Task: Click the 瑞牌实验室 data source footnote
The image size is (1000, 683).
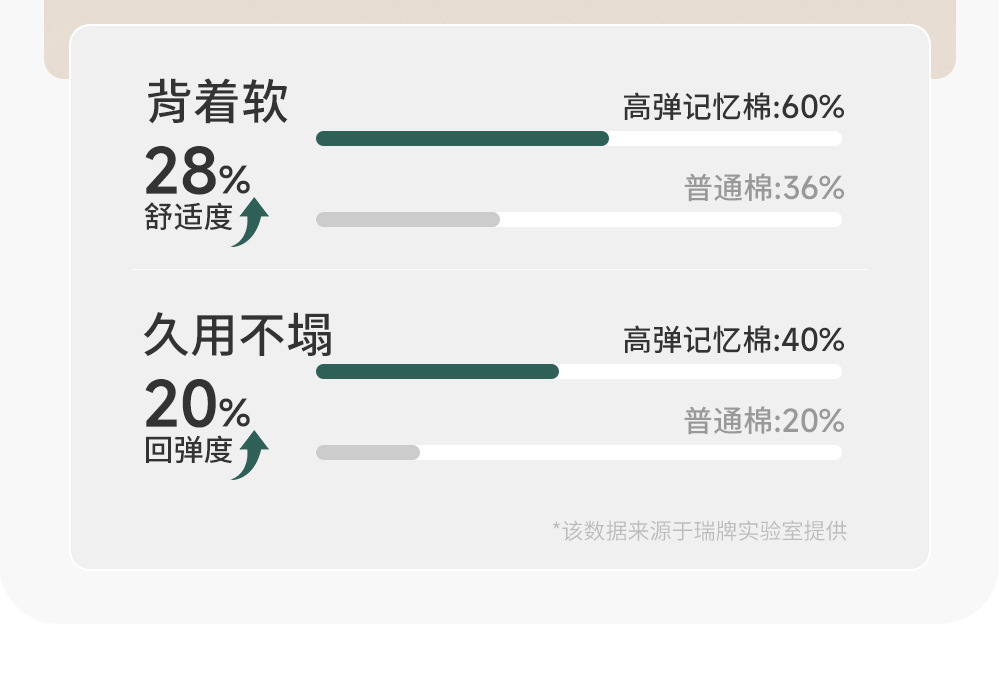Action: [699, 530]
